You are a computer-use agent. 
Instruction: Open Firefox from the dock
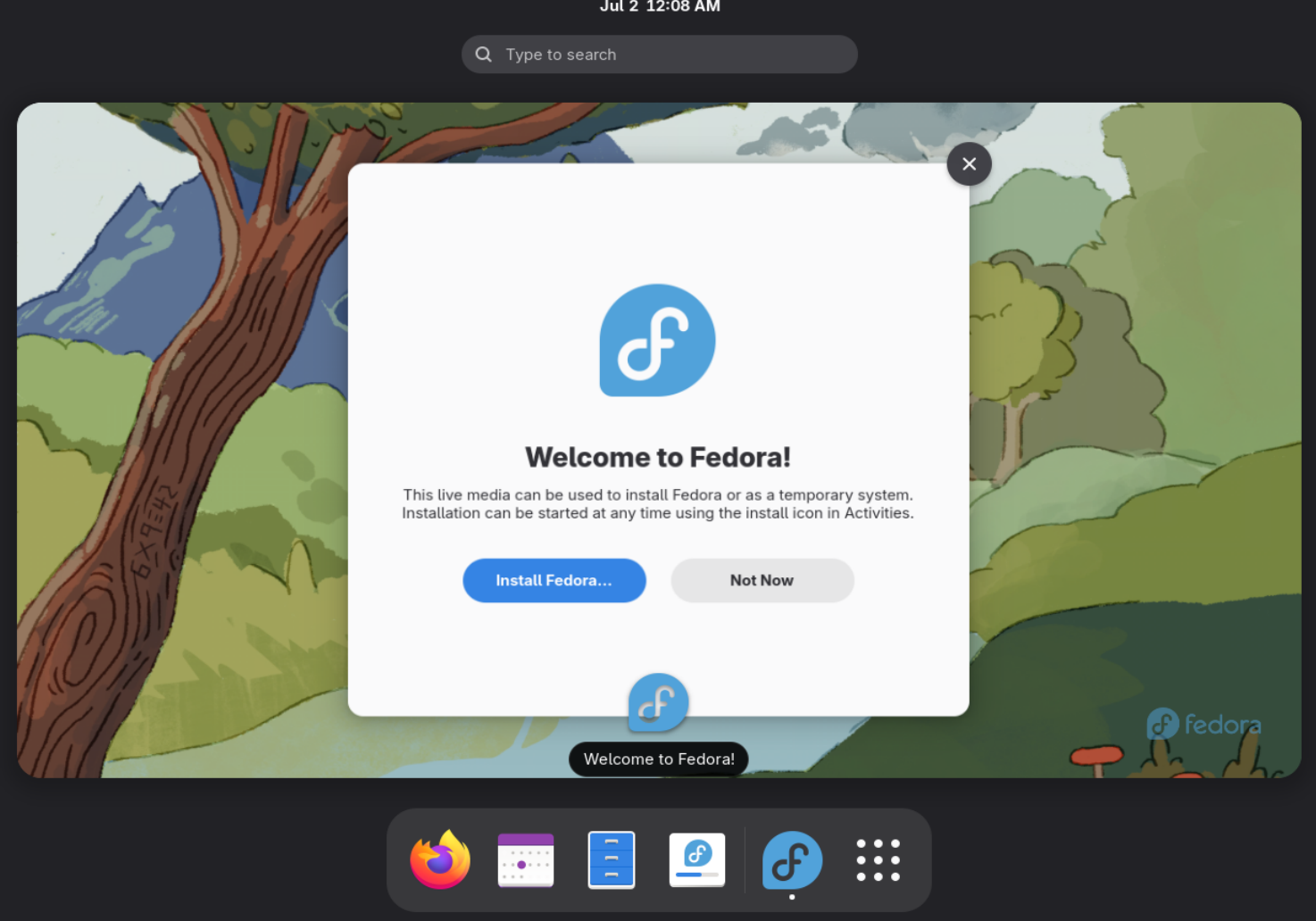pos(440,860)
